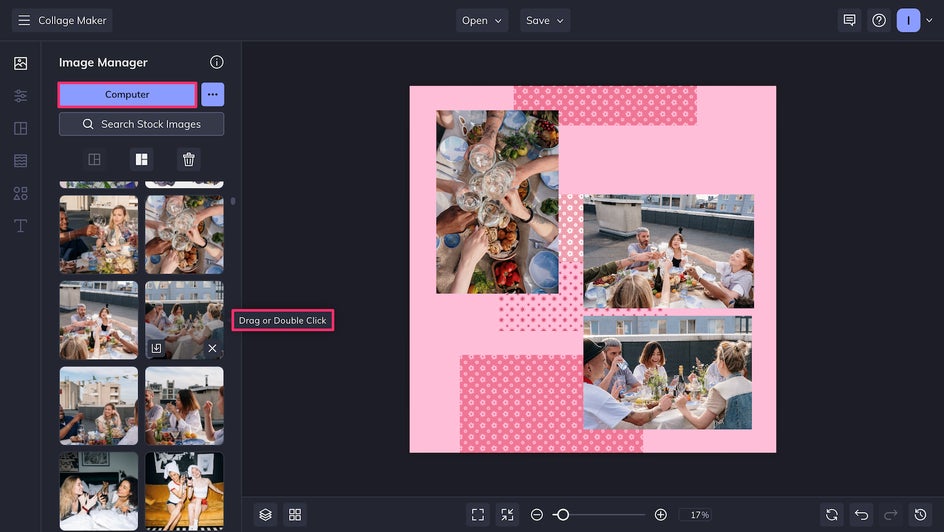Select the seated dinner group photo on canvas

click(667, 373)
